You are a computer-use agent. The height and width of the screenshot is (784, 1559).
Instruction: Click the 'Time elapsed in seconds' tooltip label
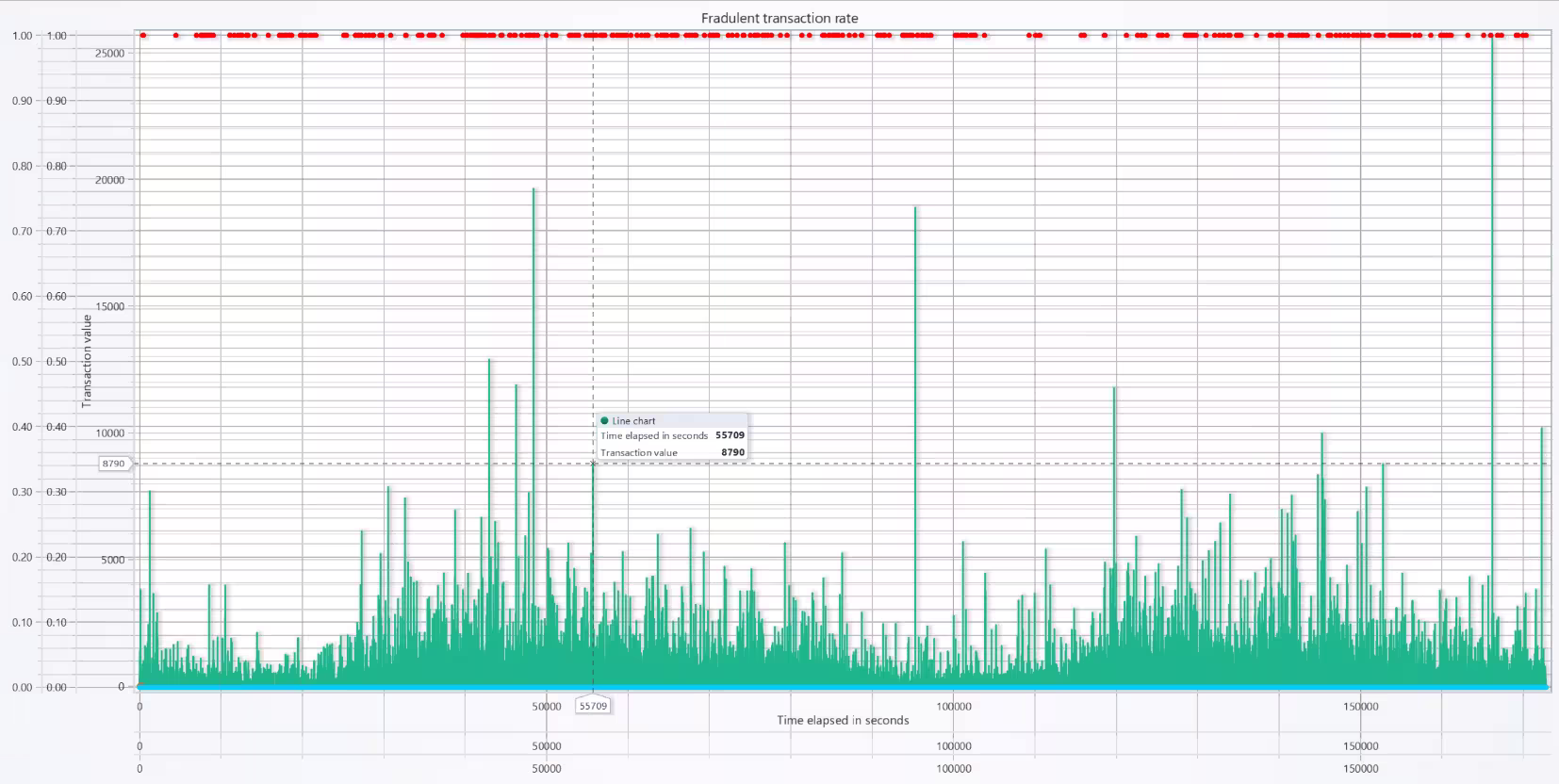tap(654, 435)
